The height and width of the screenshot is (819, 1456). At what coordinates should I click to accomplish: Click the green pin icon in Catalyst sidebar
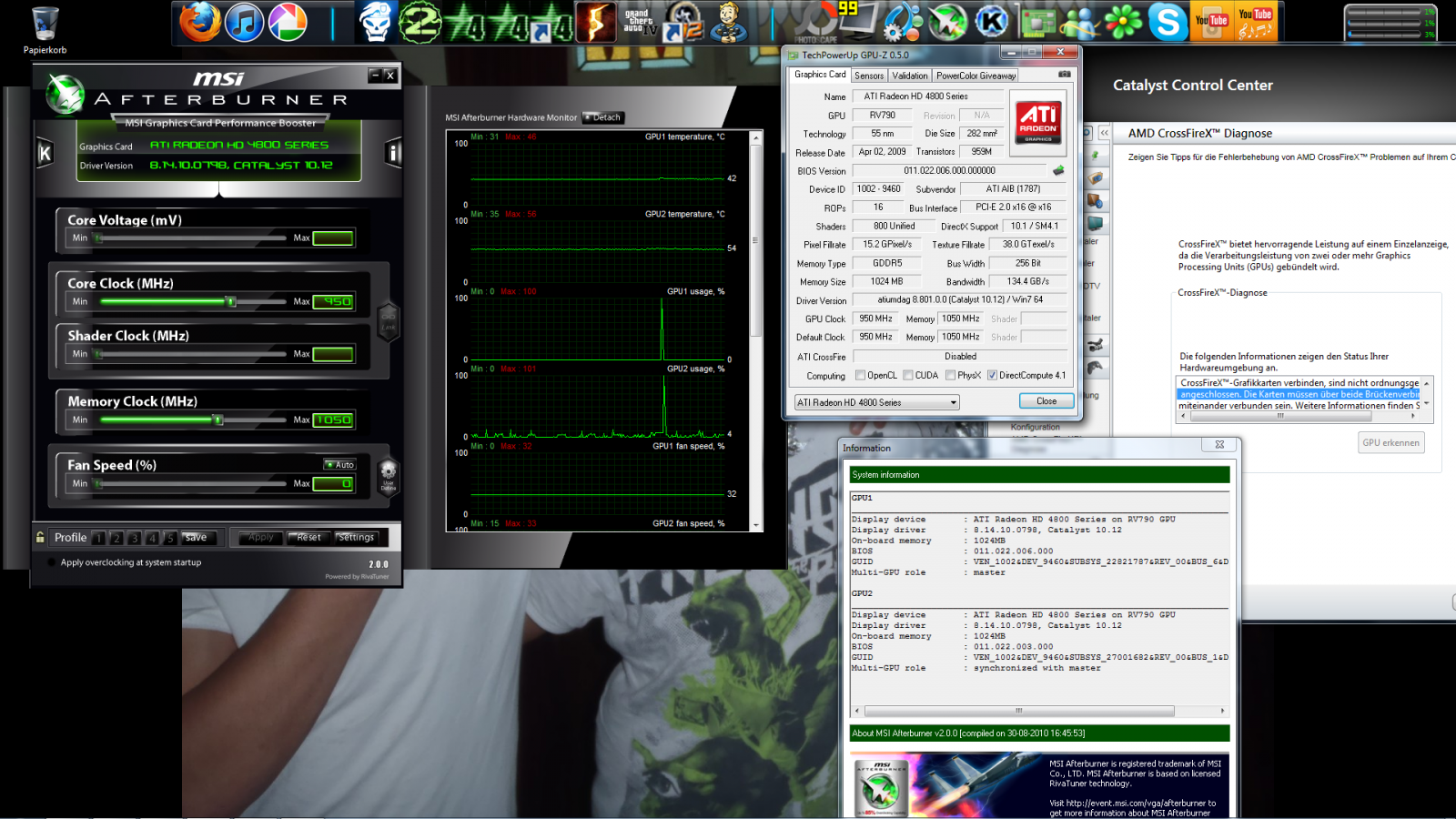click(1096, 155)
